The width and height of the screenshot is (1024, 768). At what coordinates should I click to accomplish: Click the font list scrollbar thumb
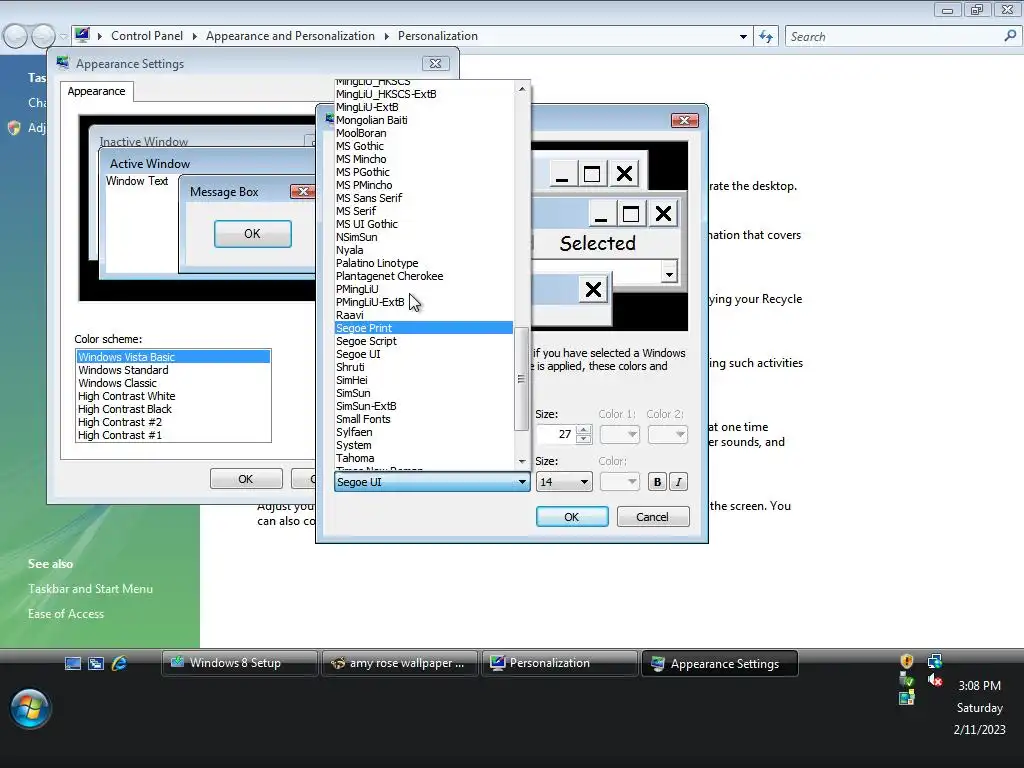521,379
